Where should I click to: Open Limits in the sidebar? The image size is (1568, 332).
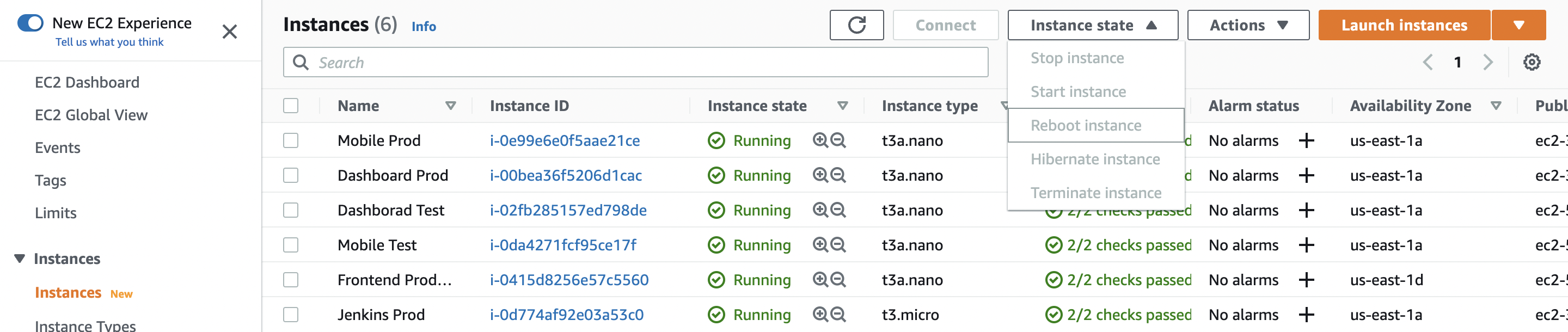tap(56, 213)
